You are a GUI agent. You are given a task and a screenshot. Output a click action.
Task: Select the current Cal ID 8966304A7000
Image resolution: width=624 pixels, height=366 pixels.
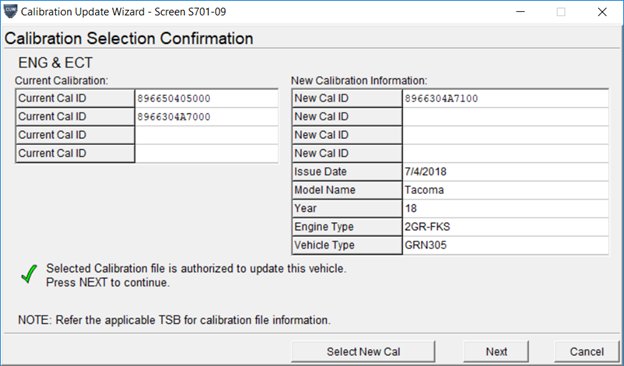[207, 117]
